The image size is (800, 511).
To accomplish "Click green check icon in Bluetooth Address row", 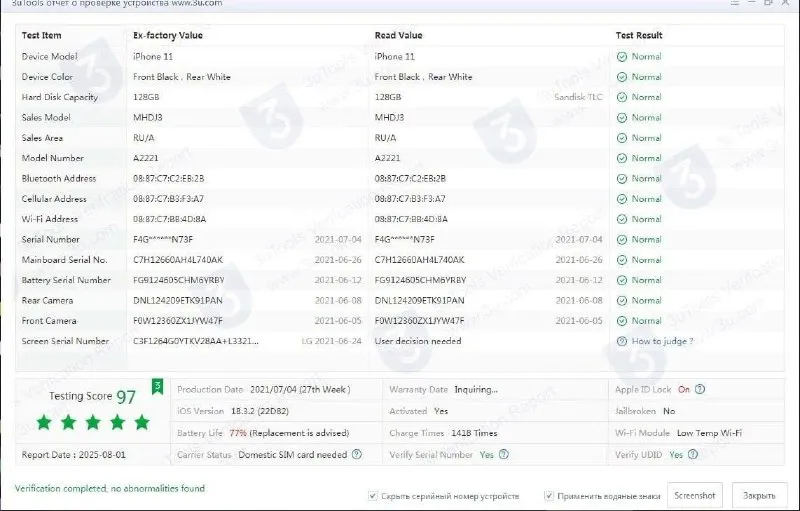I will 621,178.
